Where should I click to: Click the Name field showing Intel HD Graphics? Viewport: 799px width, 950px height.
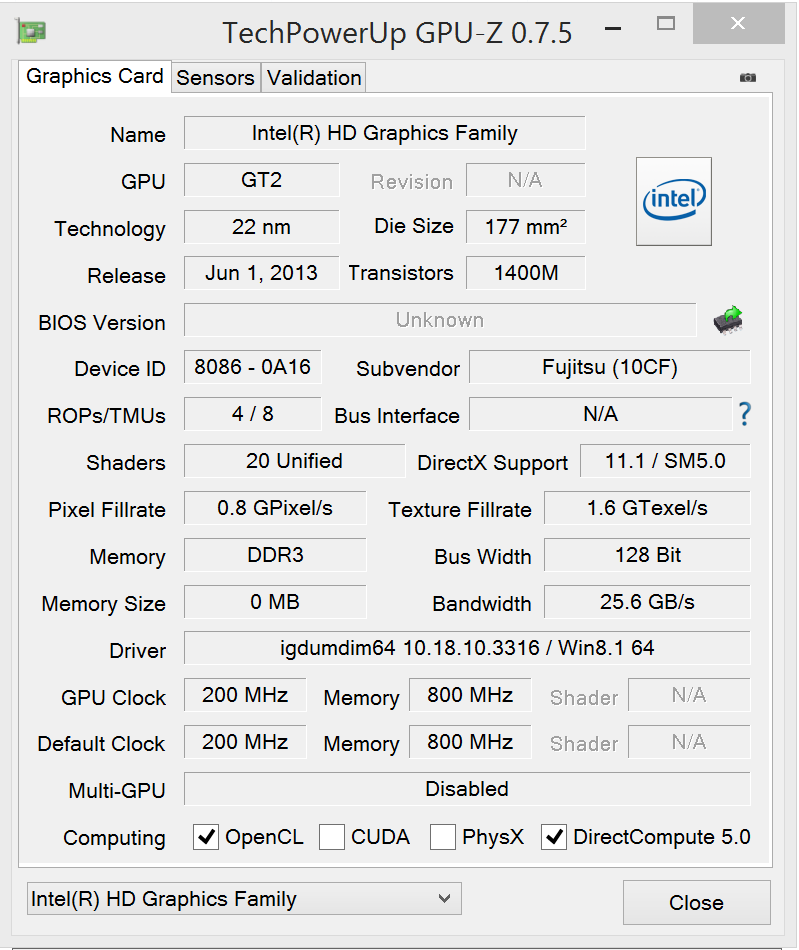pyautogui.click(x=384, y=133)
